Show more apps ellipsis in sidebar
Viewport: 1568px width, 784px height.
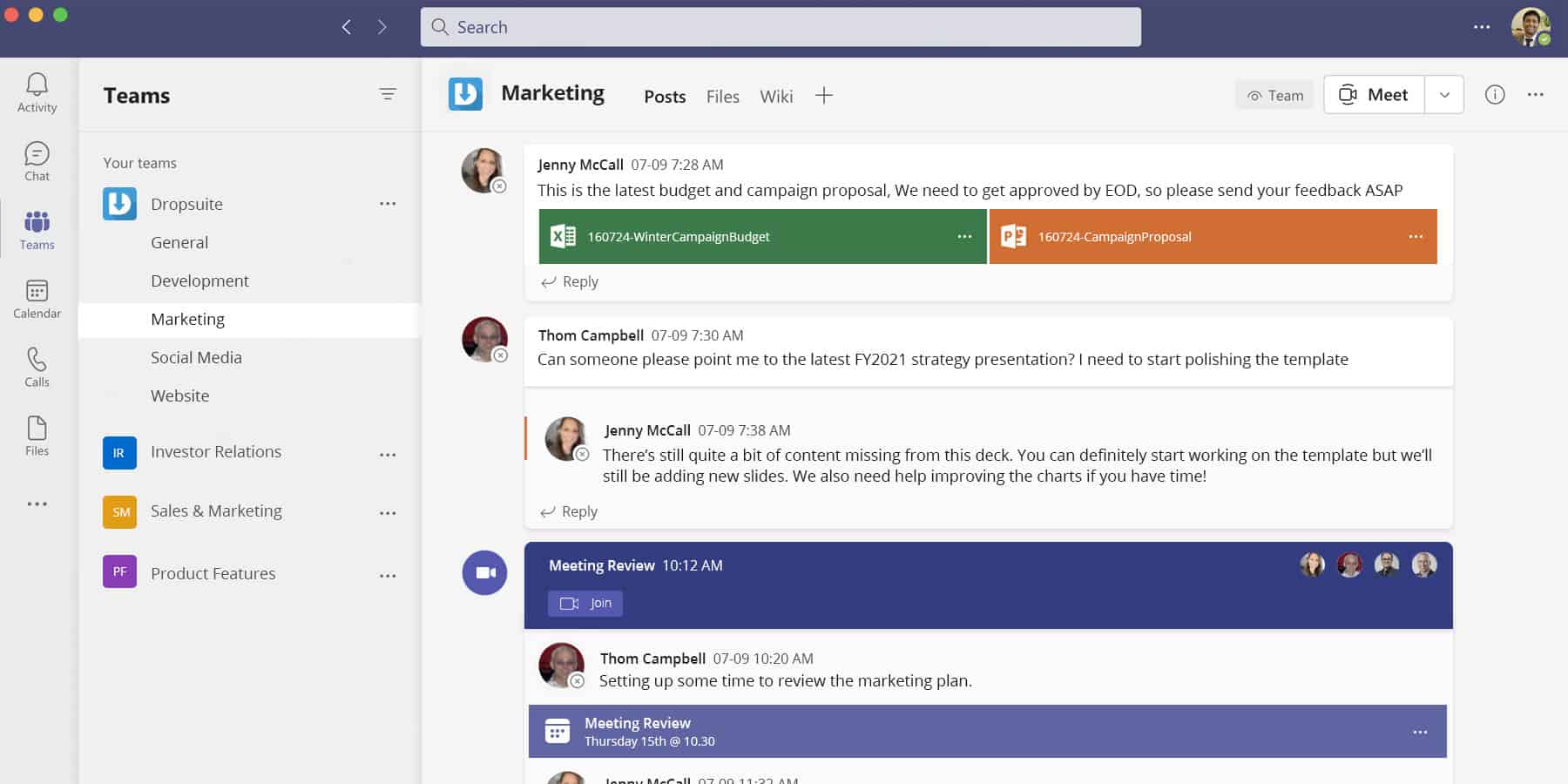(x=37, y=504)
